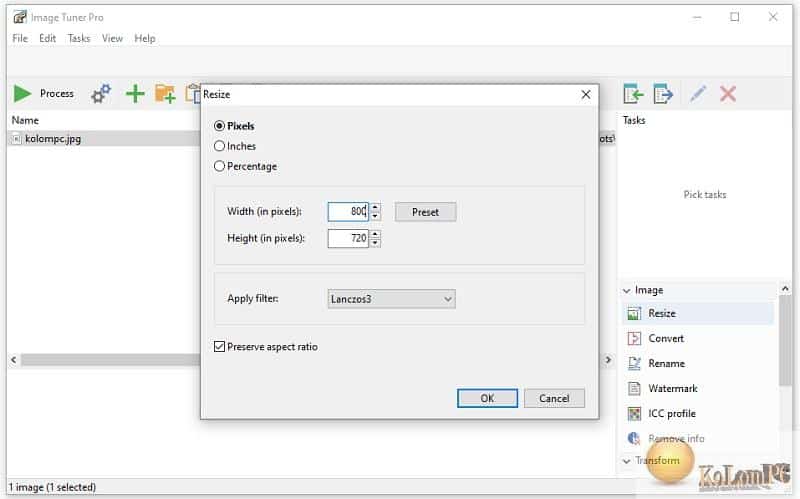Click the Image Tuner Pro app icon

point(19,17)
